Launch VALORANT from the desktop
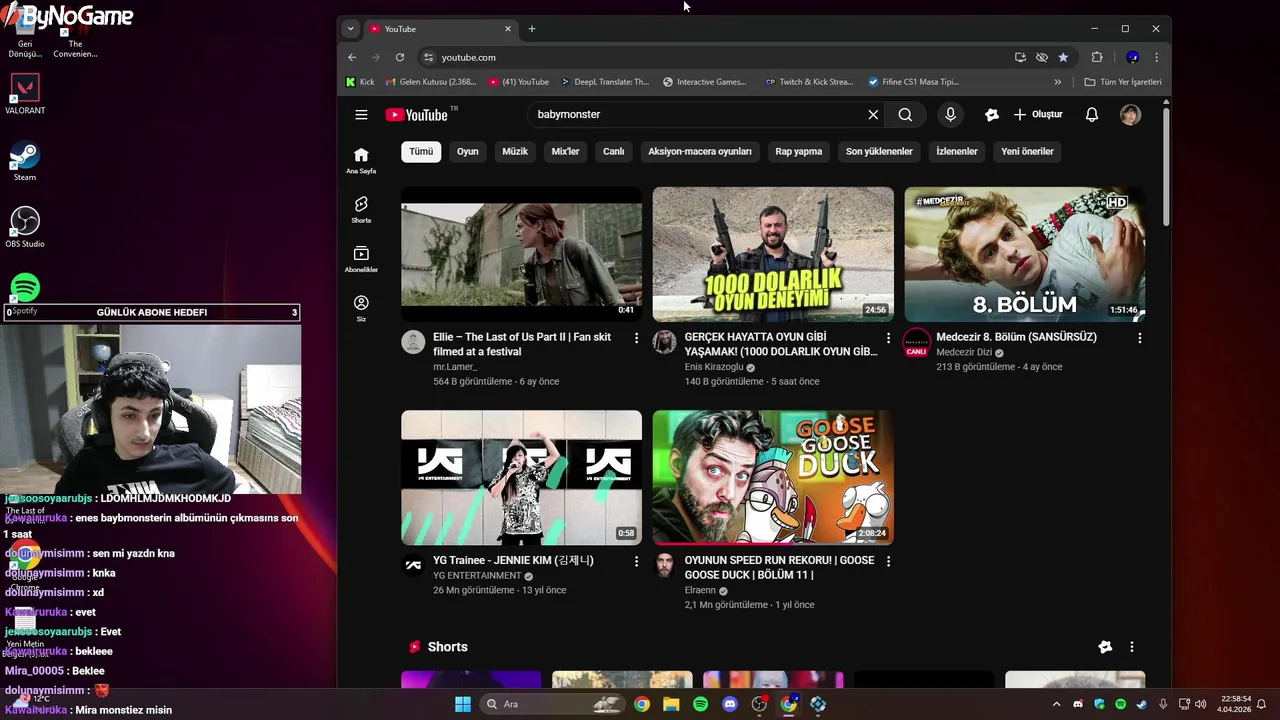The height and width of the screenshot is (720, 1280). pos(25,94)
